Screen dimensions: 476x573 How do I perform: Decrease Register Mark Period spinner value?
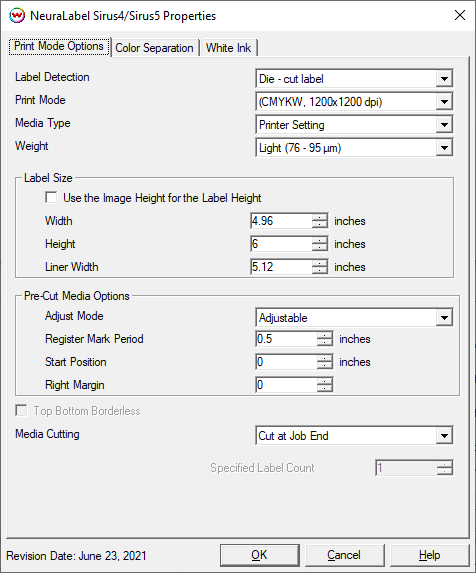point(325,342)
